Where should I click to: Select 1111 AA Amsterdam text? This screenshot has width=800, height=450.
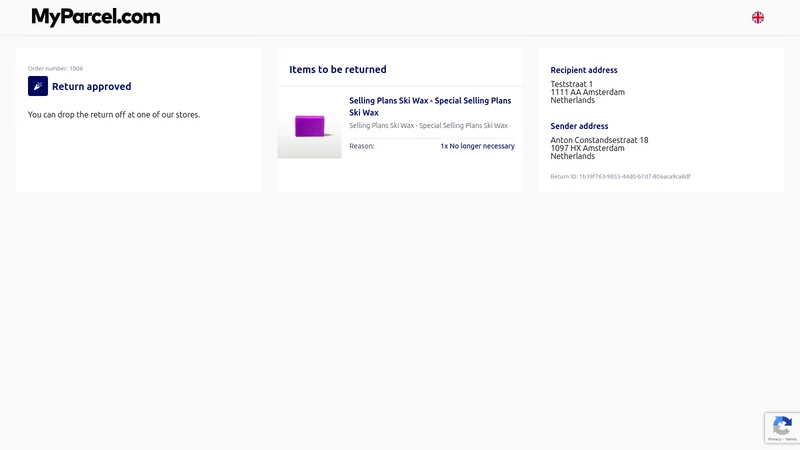[x=587, y=92]
